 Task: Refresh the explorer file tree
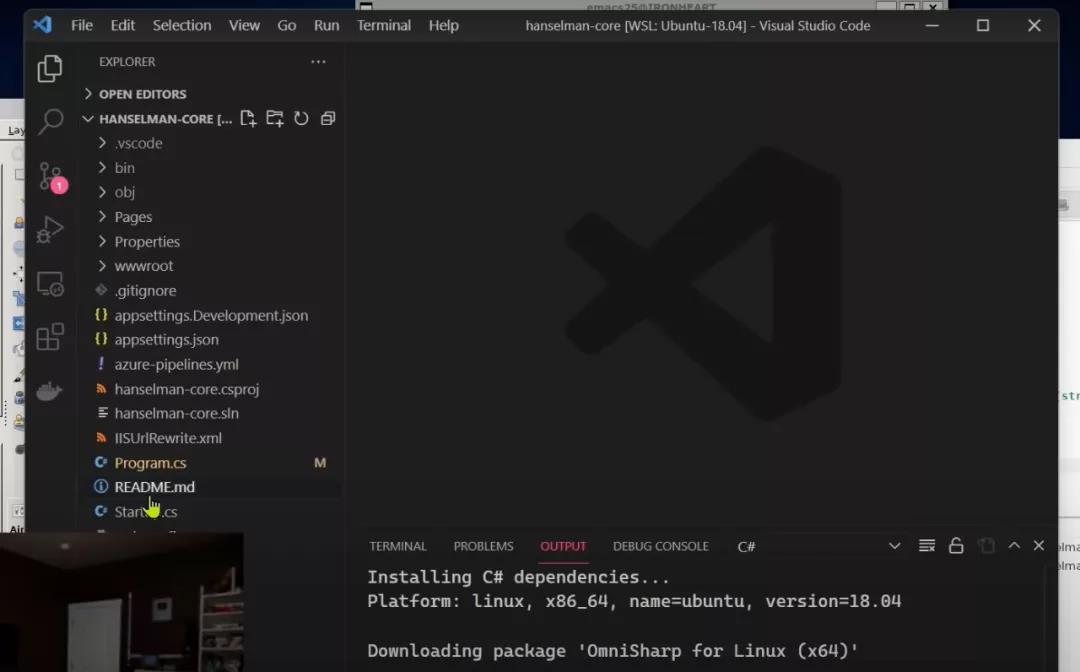[301, 118]
